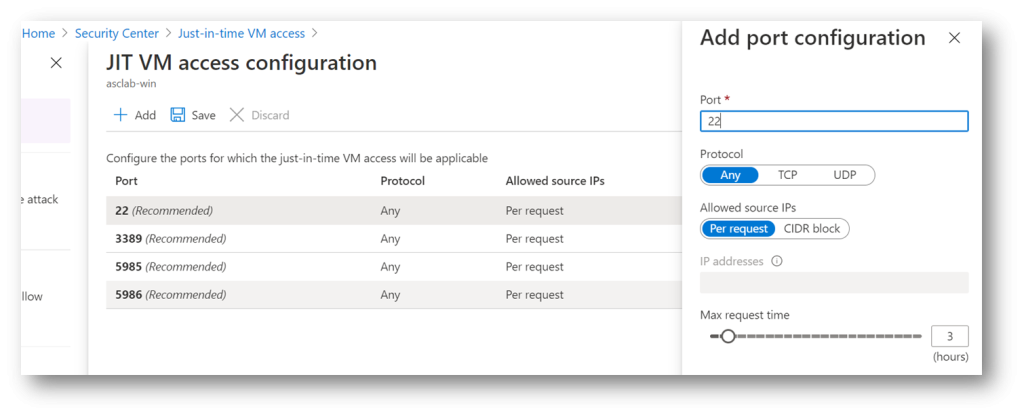Click the Port column header

[127, 181]
